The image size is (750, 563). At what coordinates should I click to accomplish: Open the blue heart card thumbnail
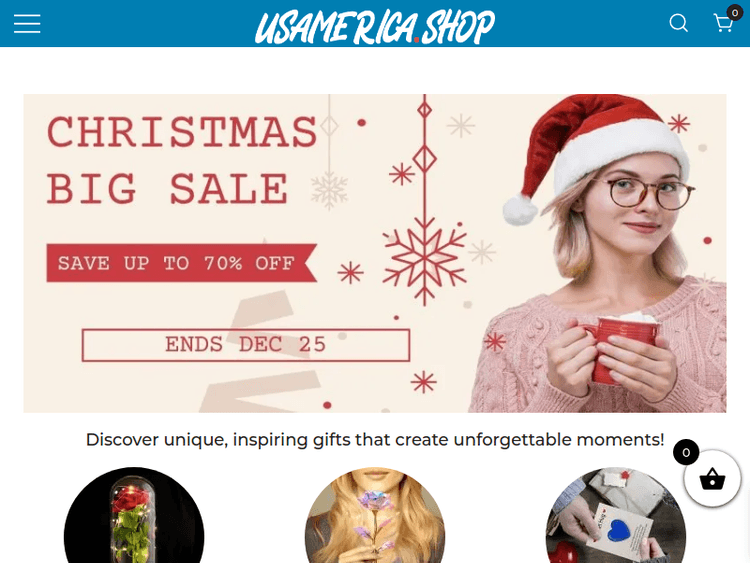pyautogui.click(x=616, y=515)
